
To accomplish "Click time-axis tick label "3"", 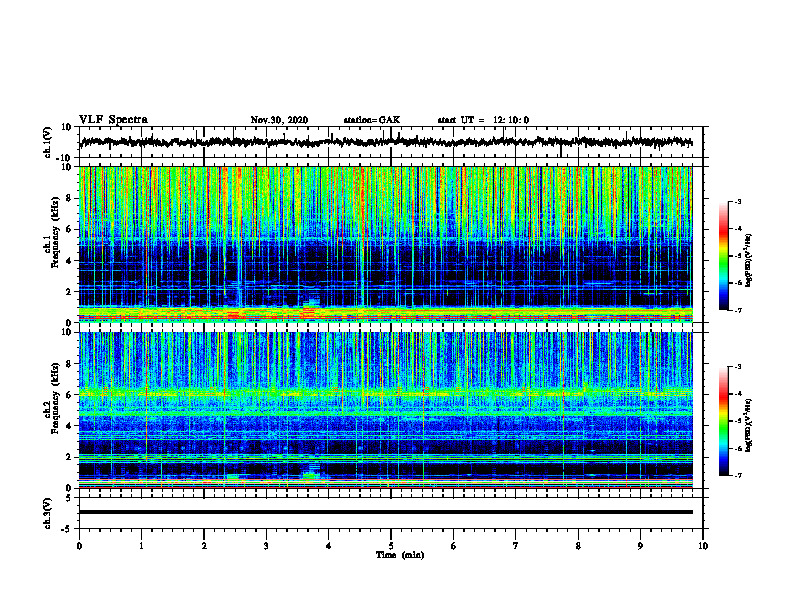I will point(266,546).
